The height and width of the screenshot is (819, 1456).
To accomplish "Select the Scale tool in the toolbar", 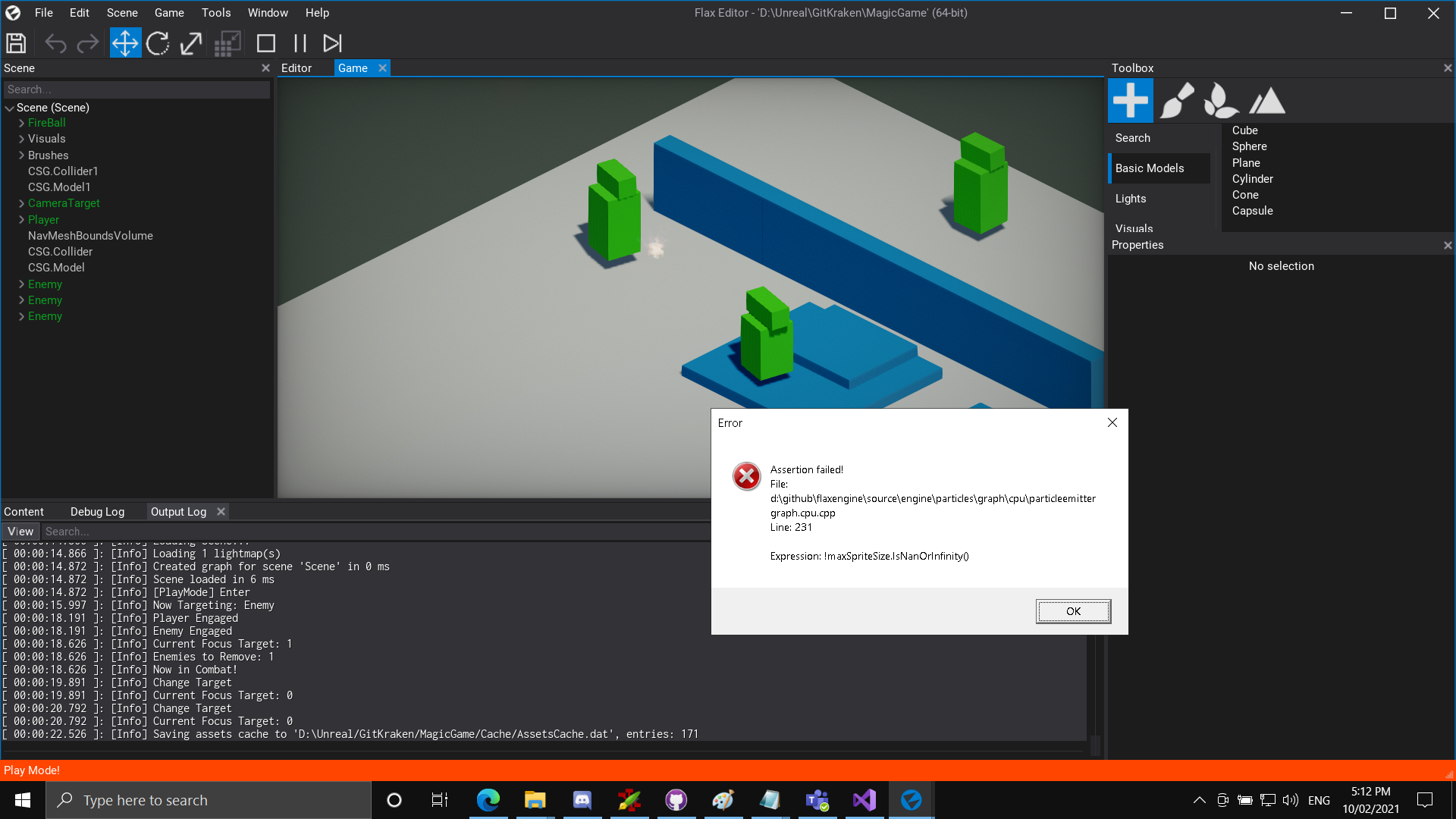I will tap(190, 42).
